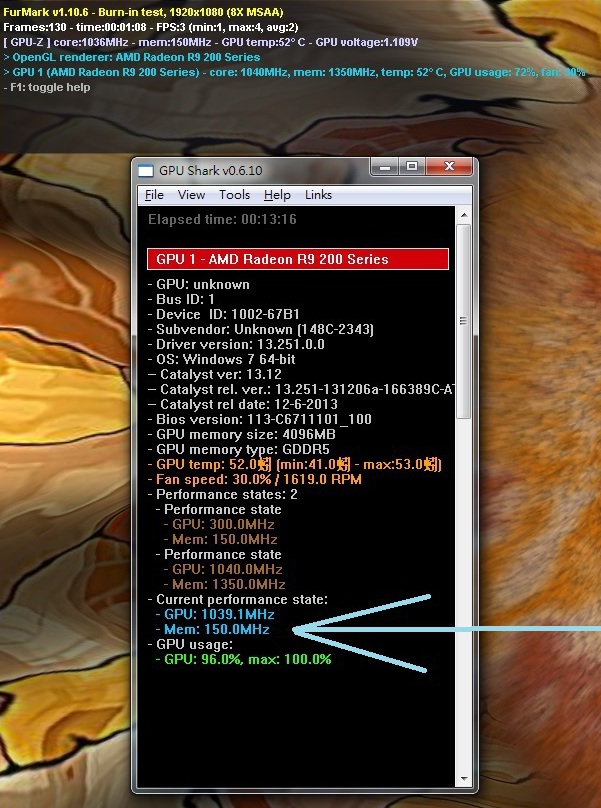Screen dimensions: 601x808
Task: Click the GPU usage: label
Action: pos(190,645)
